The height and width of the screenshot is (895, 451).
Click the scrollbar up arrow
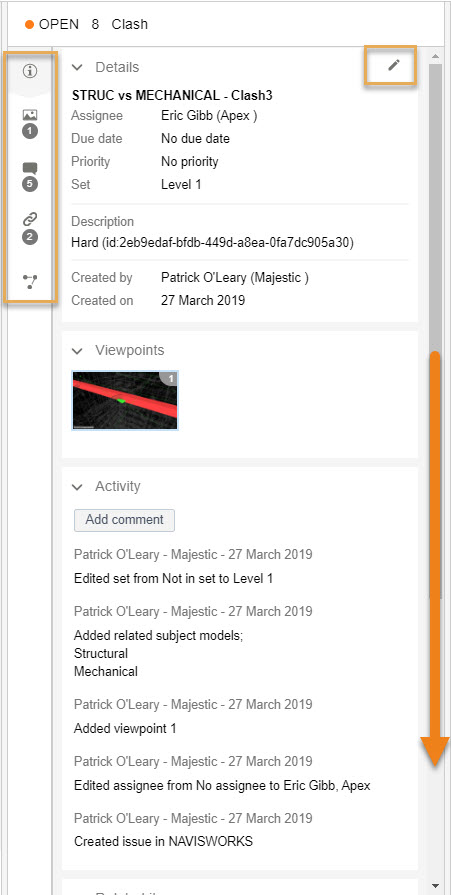click(x=436, y=56)
